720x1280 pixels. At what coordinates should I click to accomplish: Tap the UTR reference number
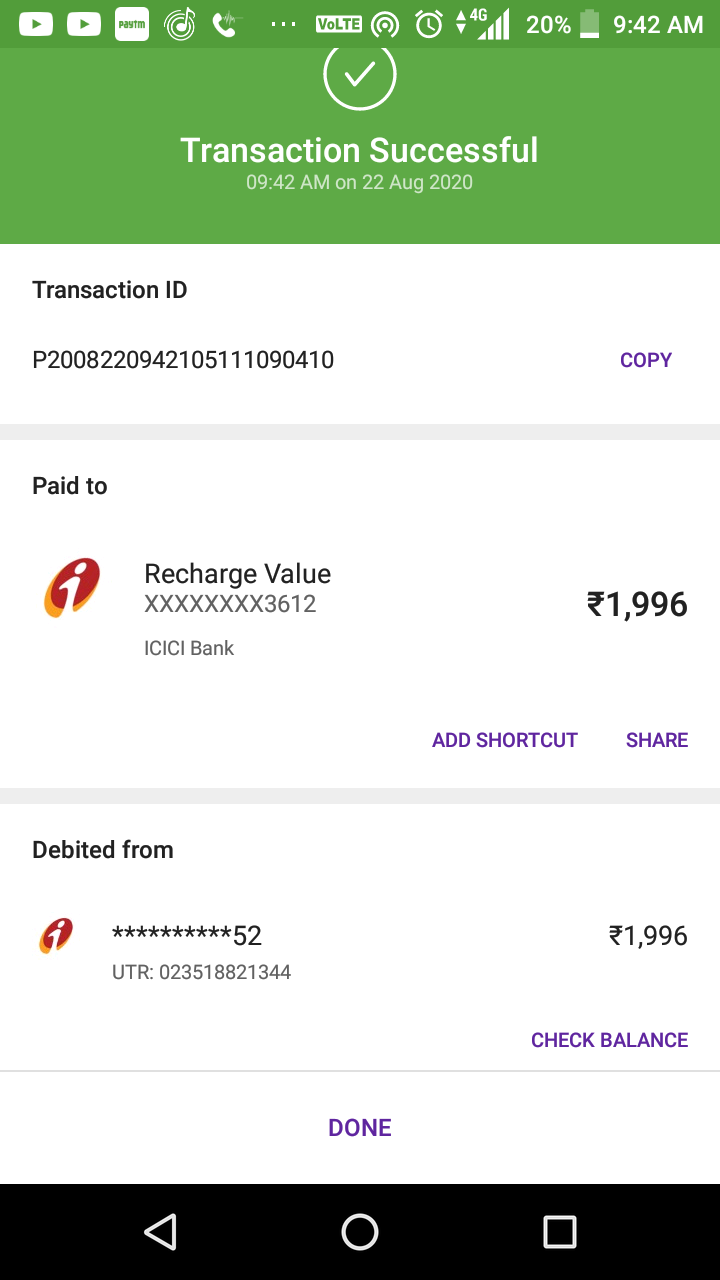pyautogui.click(x=201, y=972)
